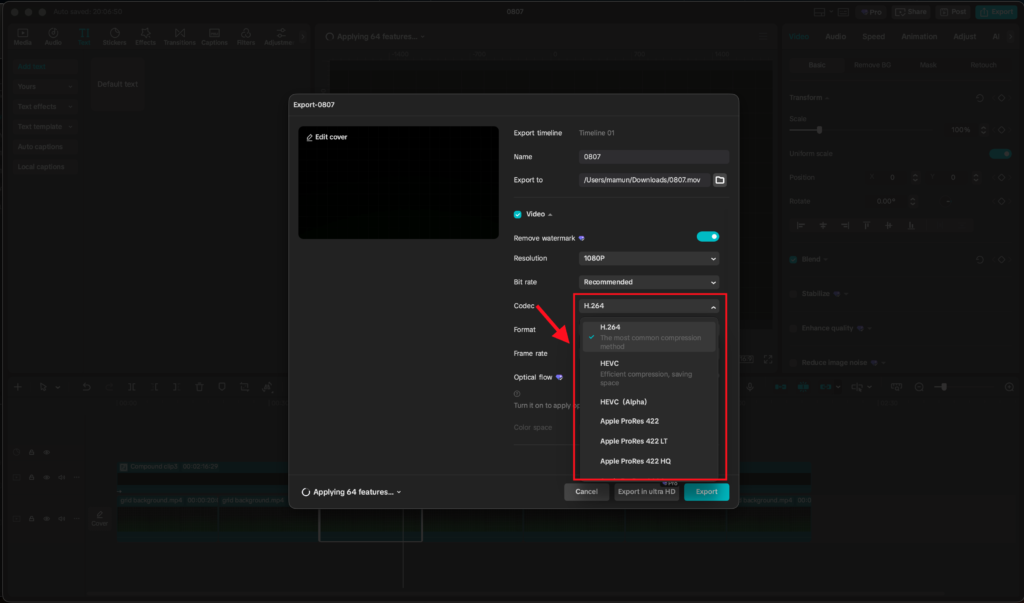The height and width of the screenshot is (603, 1024).
Task: Open Captions tab in main window
Action: tap(214, 37)
